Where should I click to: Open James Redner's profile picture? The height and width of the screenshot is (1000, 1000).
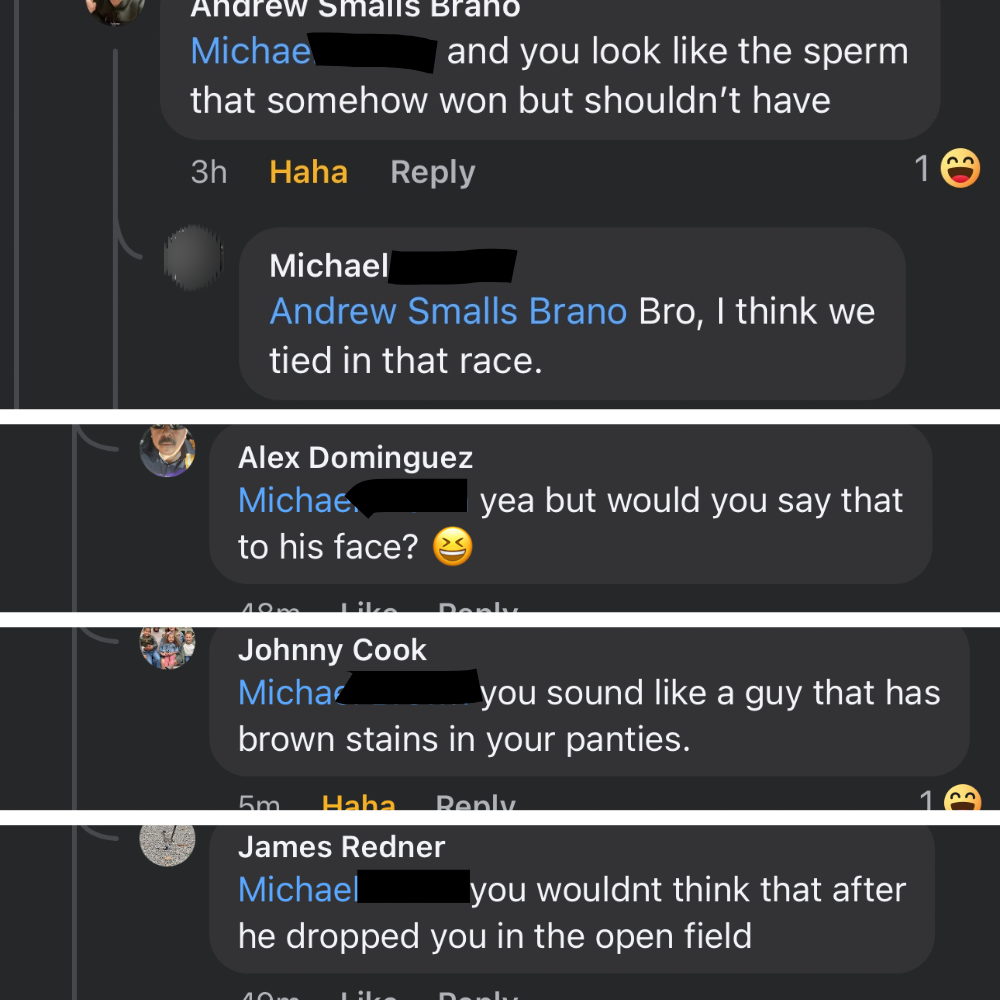167,843
